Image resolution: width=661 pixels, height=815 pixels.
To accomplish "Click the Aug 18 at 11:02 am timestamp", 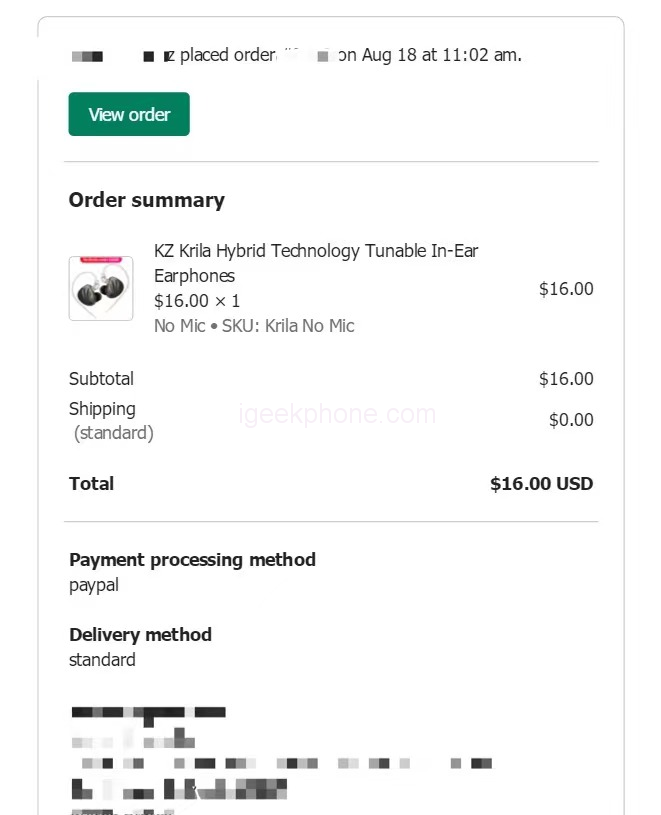I will tap(440, 55).
